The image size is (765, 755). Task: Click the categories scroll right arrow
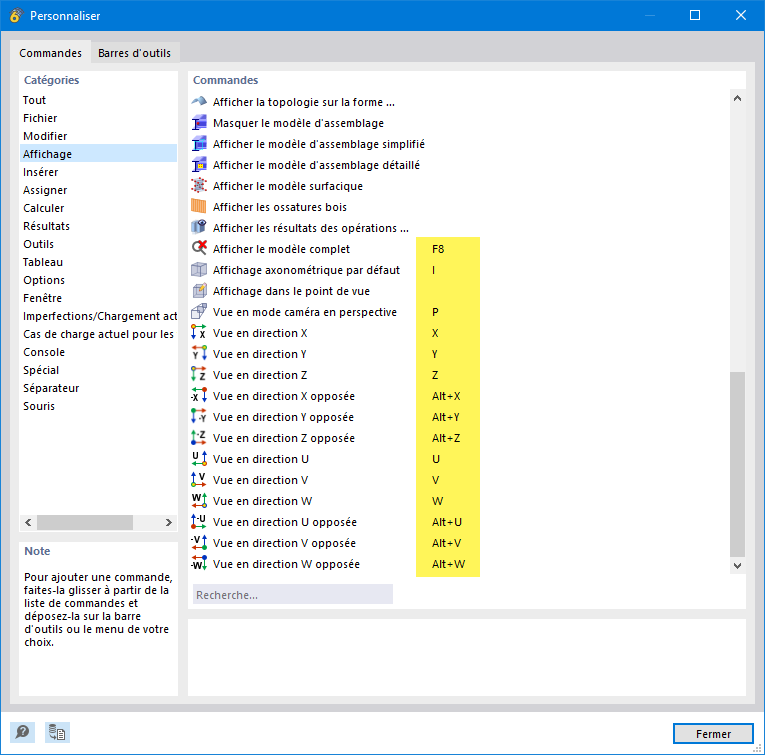(x=169, y=522)
